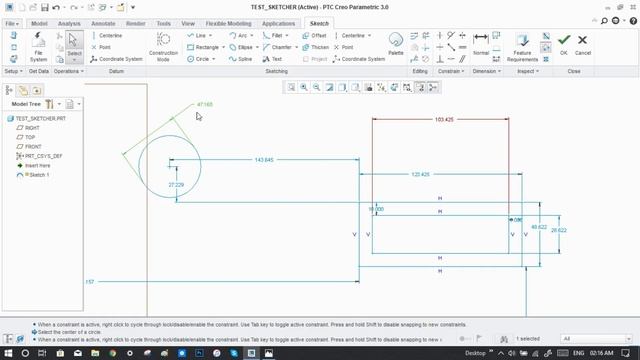Create a Normal dimension
The width and height of the screenshot is (640, 360).
(481, 44)
